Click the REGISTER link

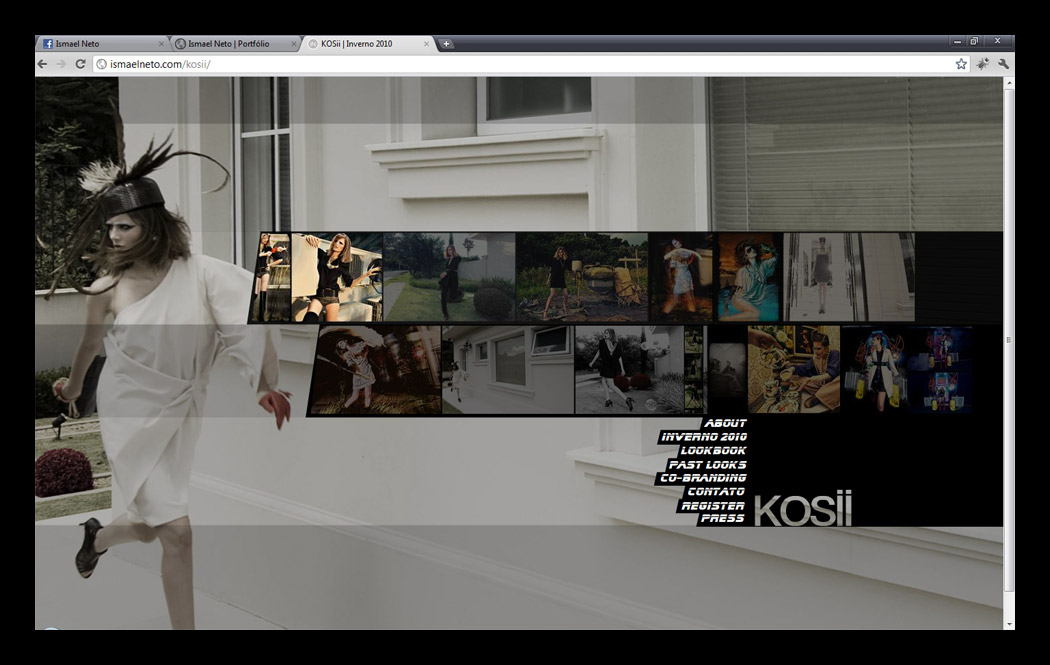[x=712, y=506]
